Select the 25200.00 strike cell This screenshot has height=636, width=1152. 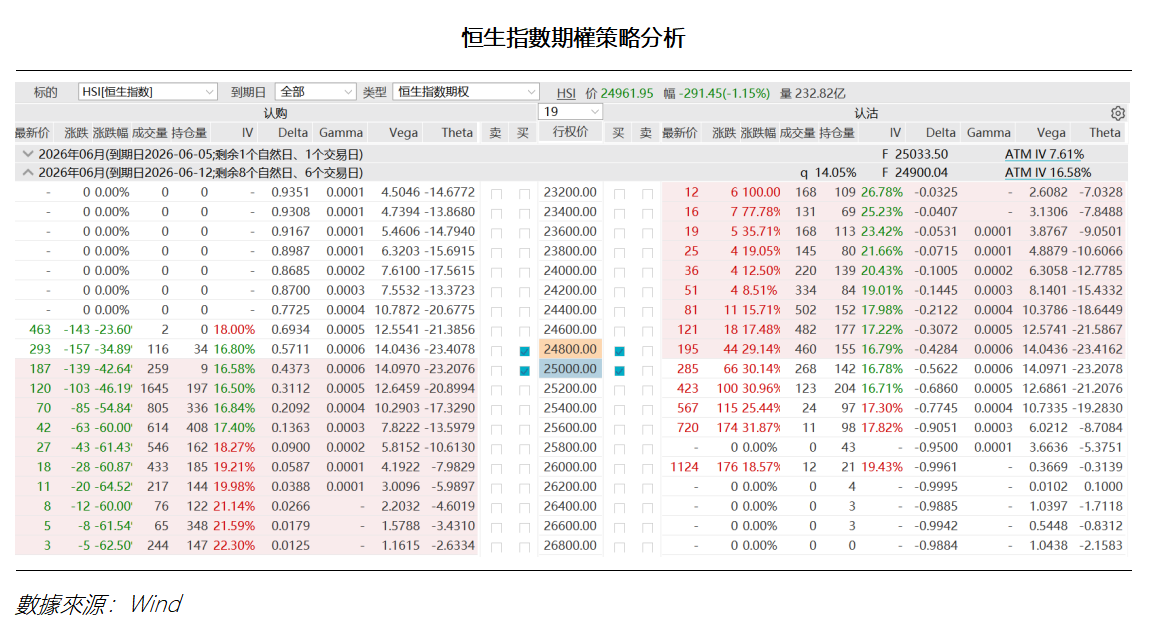(x=570, y=389)
